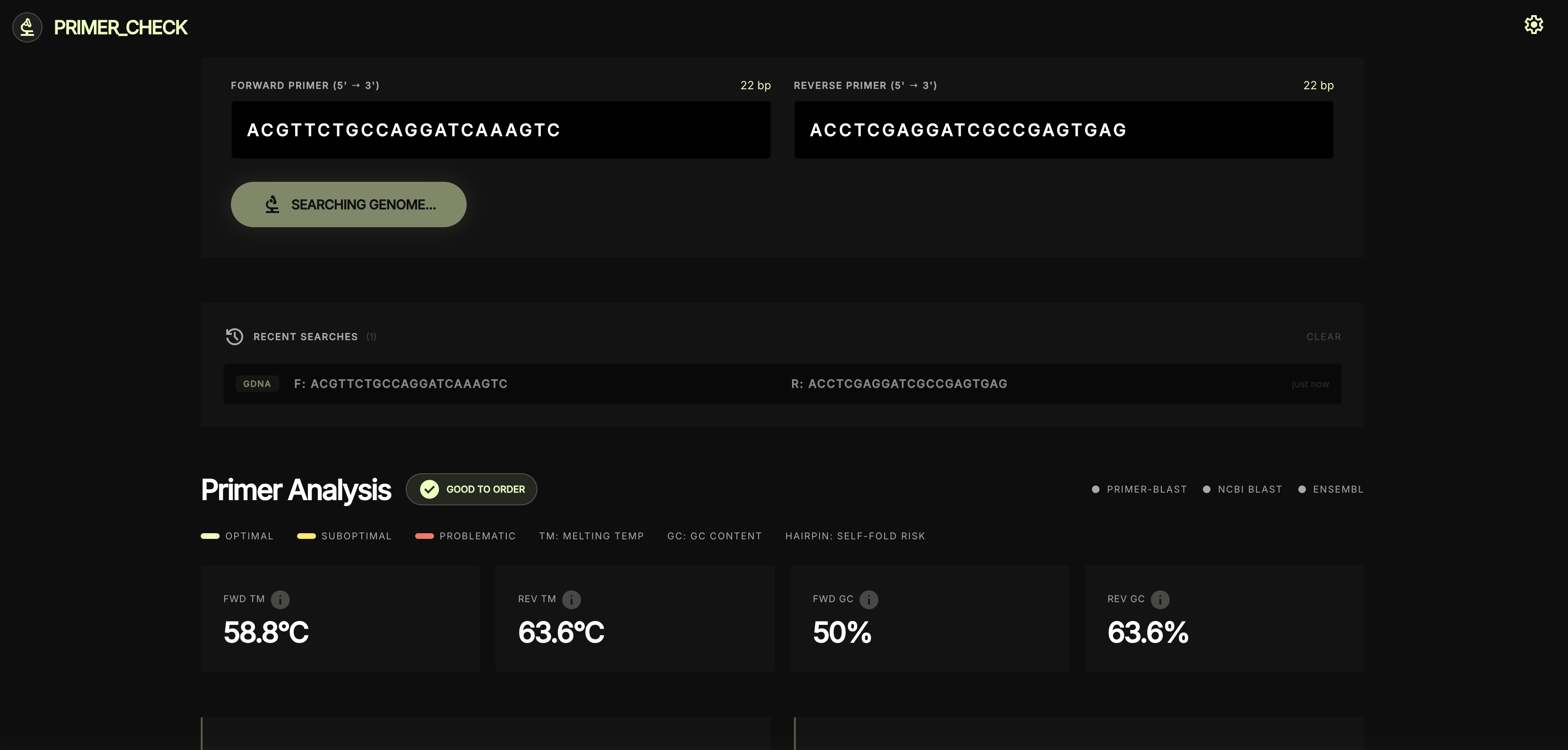The width and height of the screenshot is (1568, 750).
Task: Click the REV TM info icon
Action: pos(571,600)
